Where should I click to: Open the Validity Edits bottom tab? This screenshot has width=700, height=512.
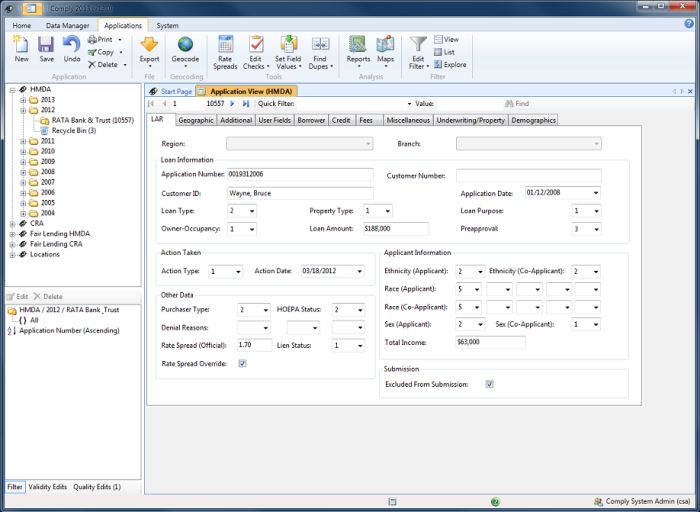click(x=47, y=487)
